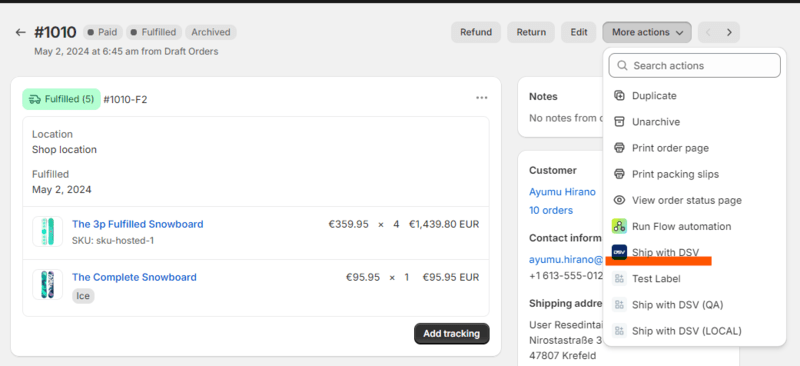
Task: Click The Complete Snowboard thumbnail image
Action: pyautogui.click(x=47, y=284)
